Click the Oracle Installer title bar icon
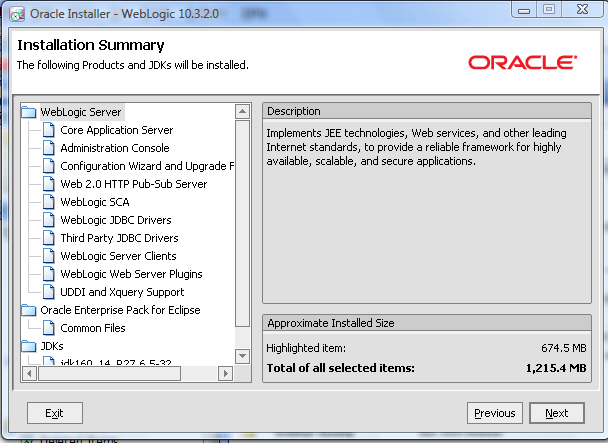 [x=17, y=14]
